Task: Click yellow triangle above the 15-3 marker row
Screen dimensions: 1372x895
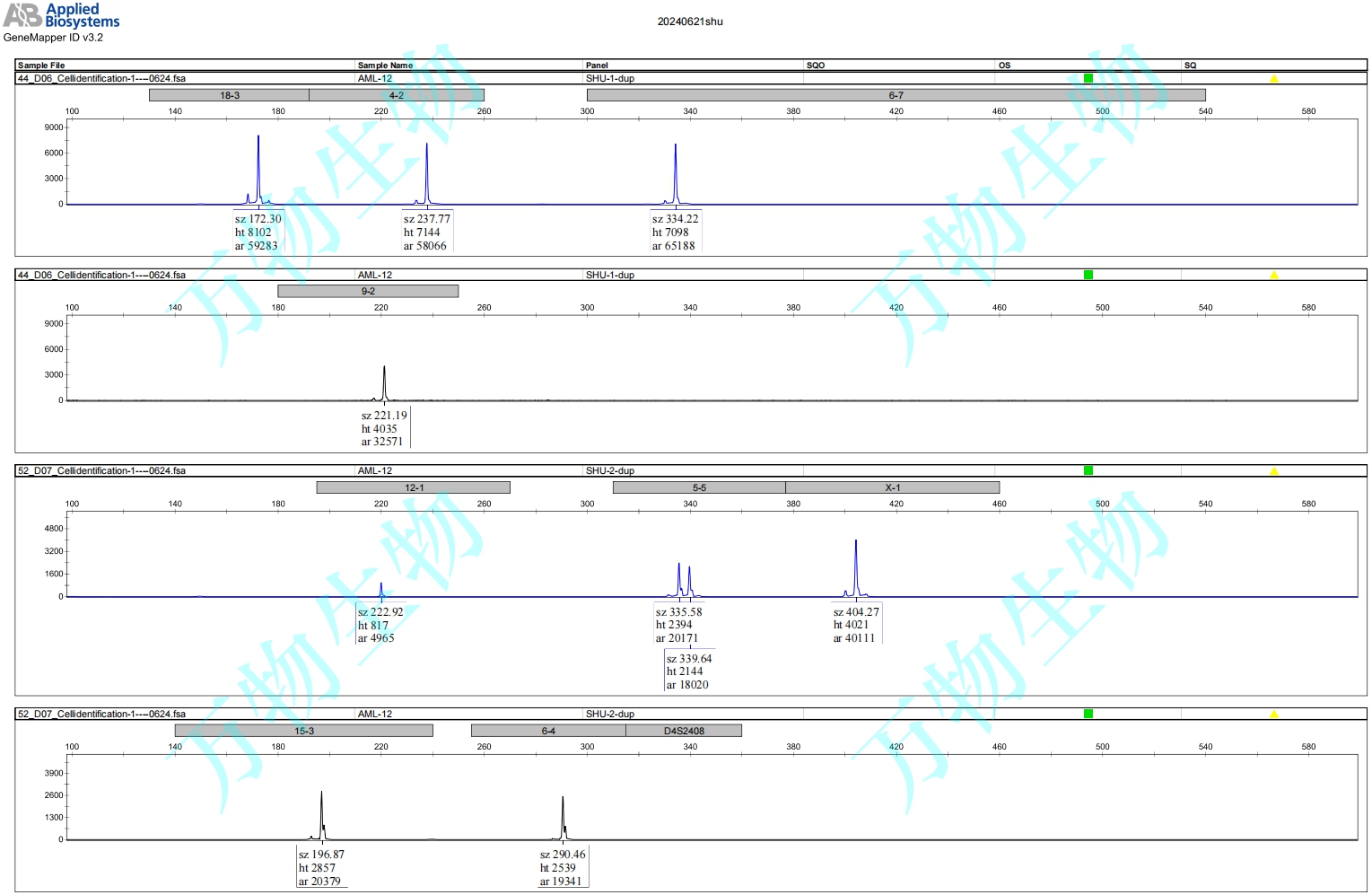Action: (1273, 714)
